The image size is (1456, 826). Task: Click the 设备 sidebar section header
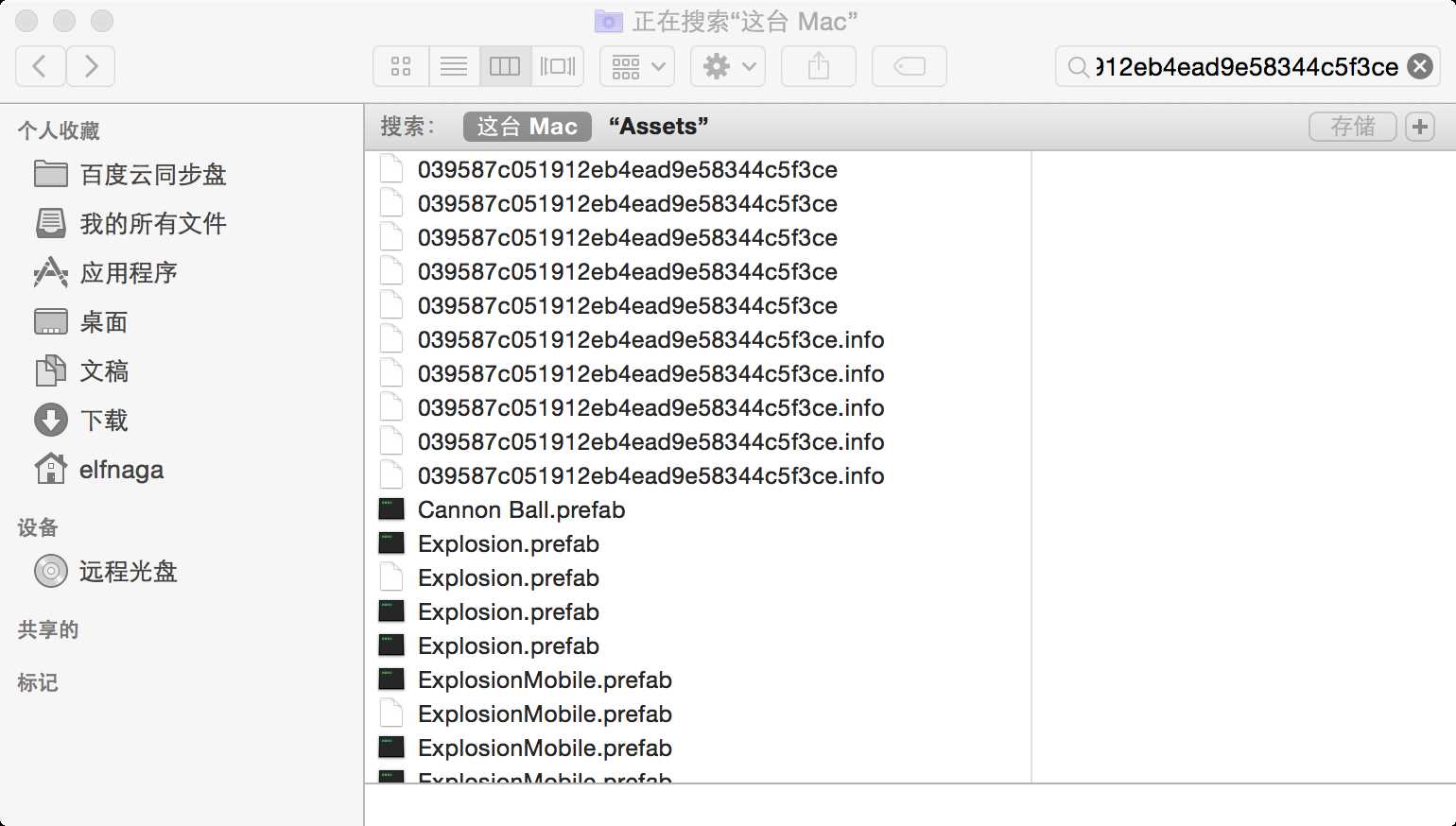click(38, 528)
